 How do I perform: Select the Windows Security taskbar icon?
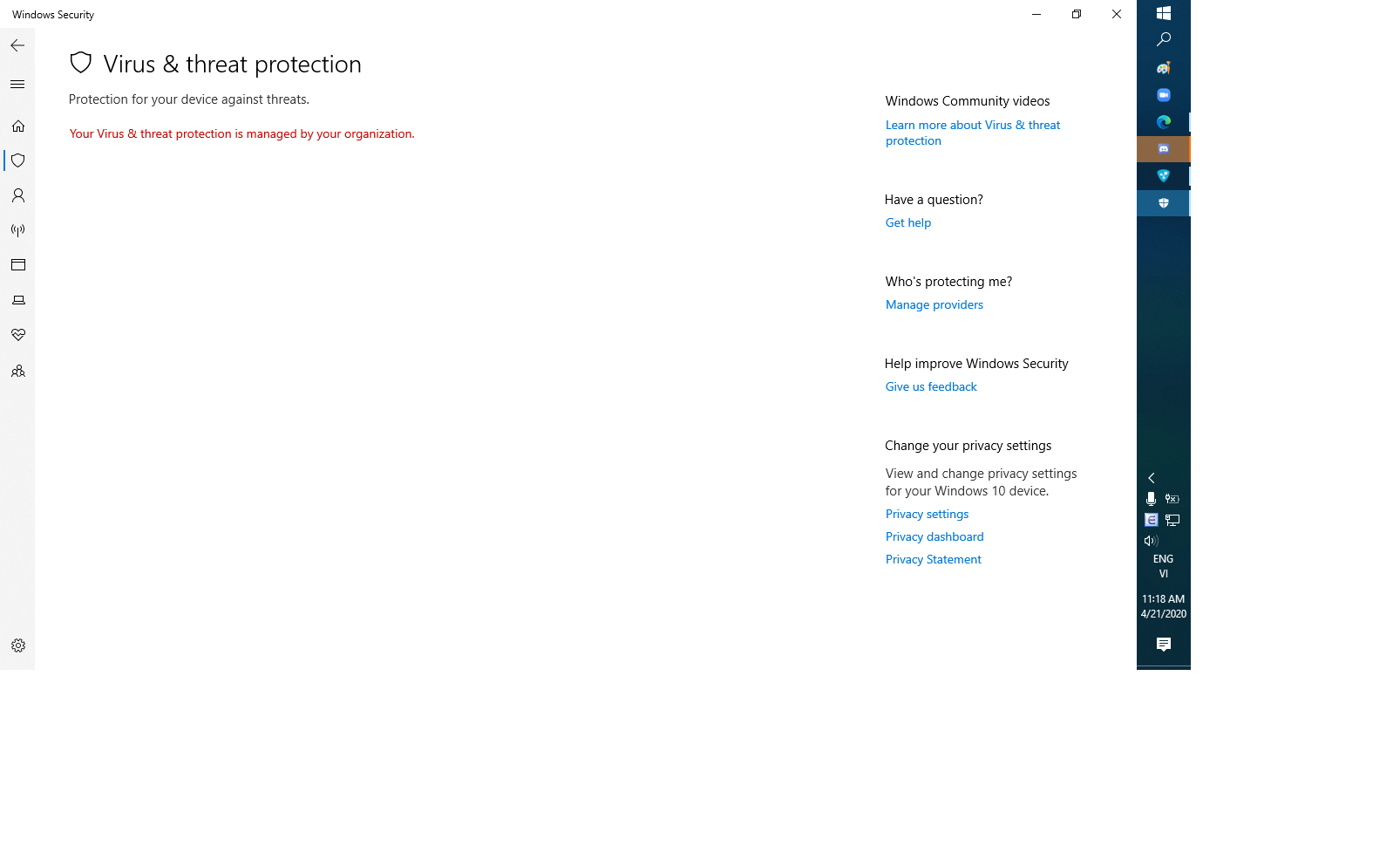click(x=1163, y=203)
